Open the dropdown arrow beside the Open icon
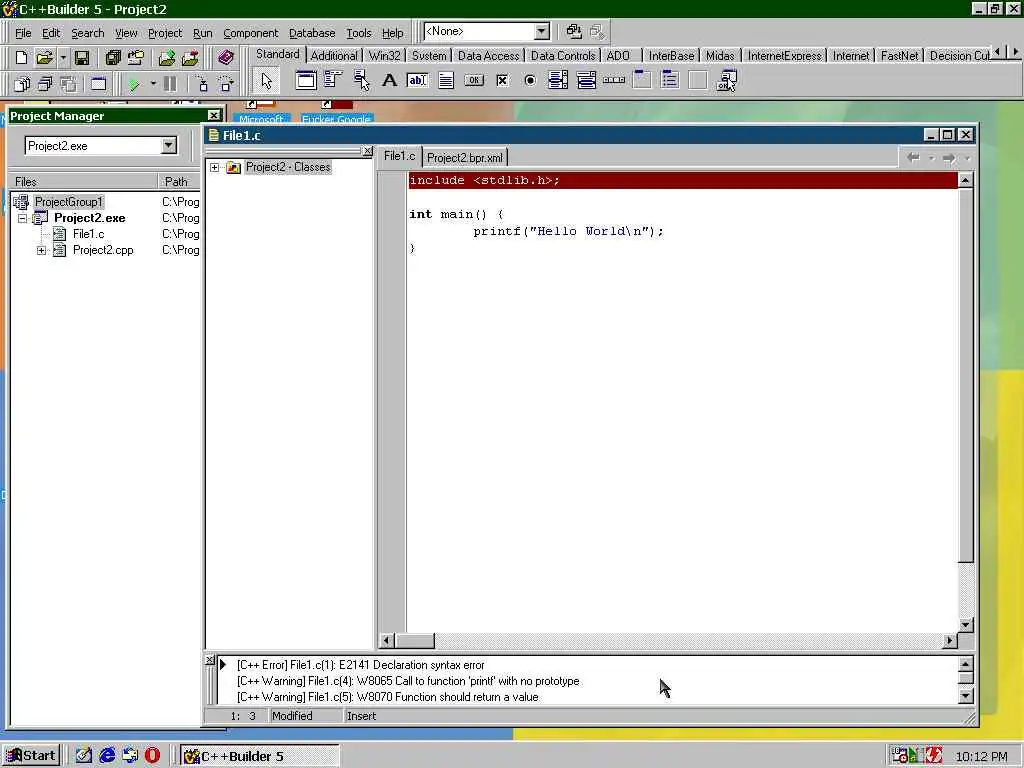 pyautogui.click(x=63, y=57)
